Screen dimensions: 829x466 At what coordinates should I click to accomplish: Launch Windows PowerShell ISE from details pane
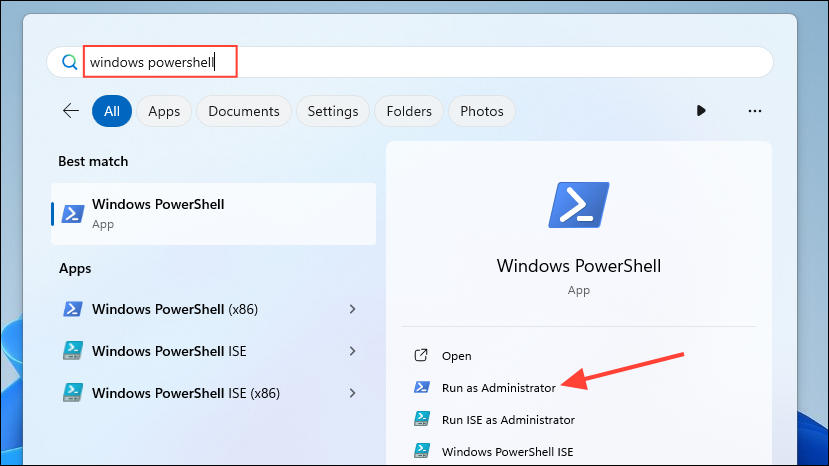click(x=507, y=452)
